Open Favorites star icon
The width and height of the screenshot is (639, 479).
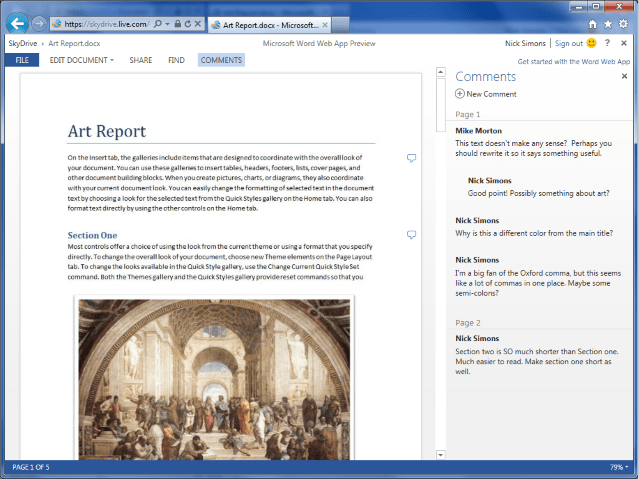[x=608, y=24]
